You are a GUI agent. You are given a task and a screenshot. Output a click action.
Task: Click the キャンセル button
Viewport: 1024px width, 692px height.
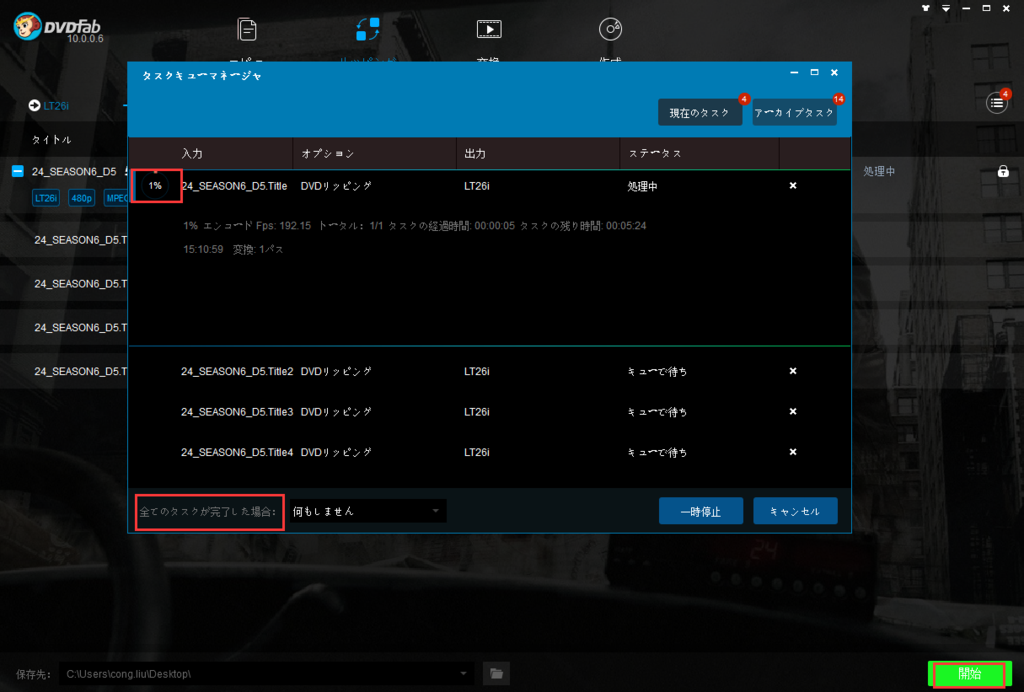795,511
